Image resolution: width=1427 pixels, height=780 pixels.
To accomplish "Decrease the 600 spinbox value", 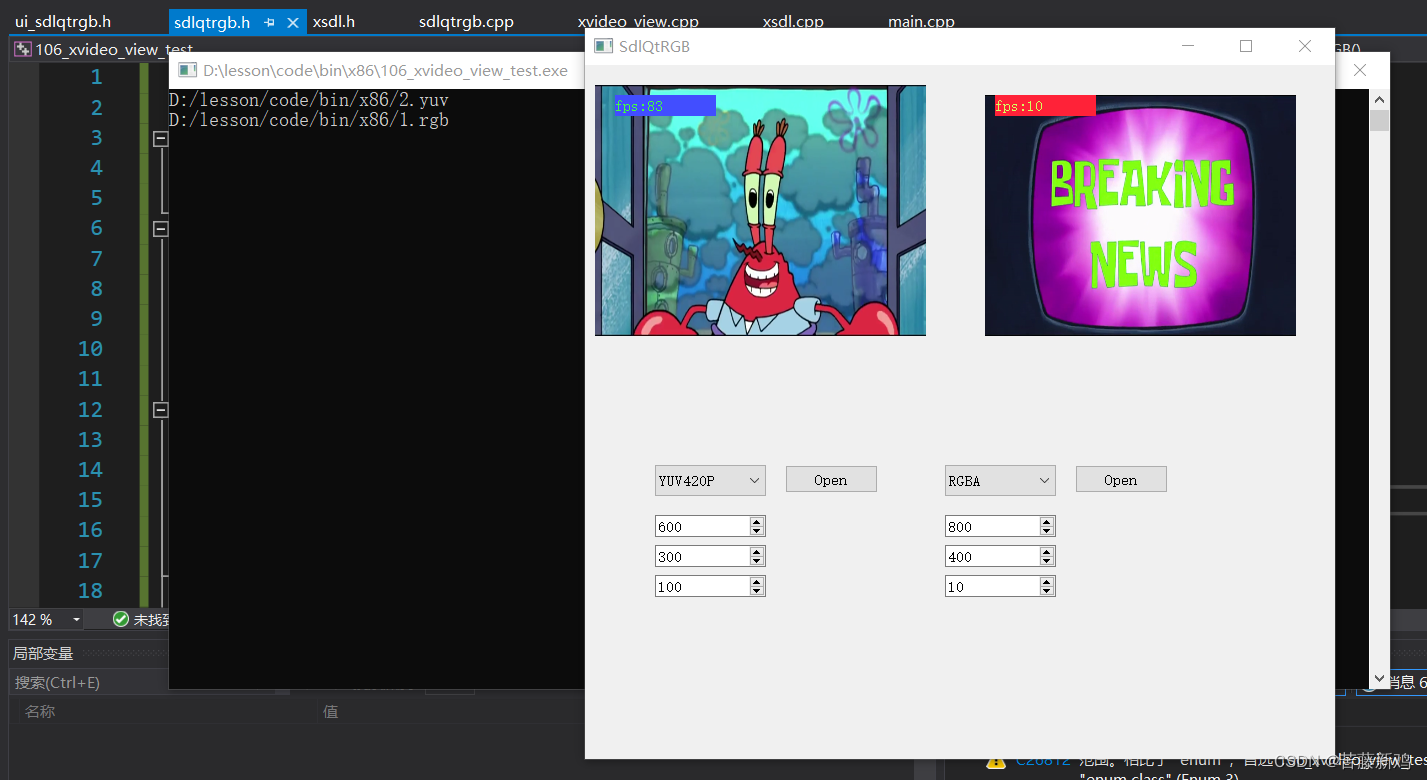I will pyautogui.click(x=757, y=531).
